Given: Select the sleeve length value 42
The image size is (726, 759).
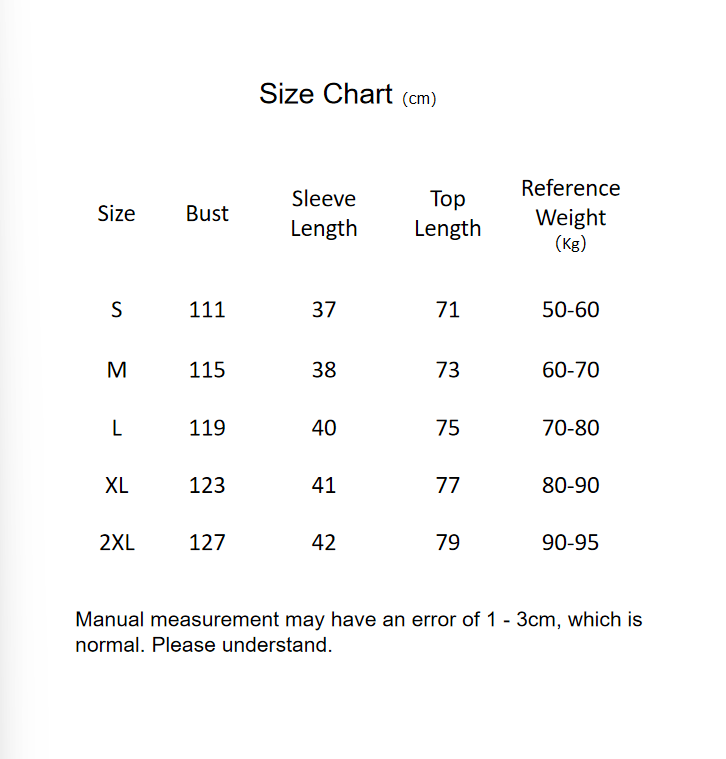Looking at the screenshot, I should tap(323, 543).
